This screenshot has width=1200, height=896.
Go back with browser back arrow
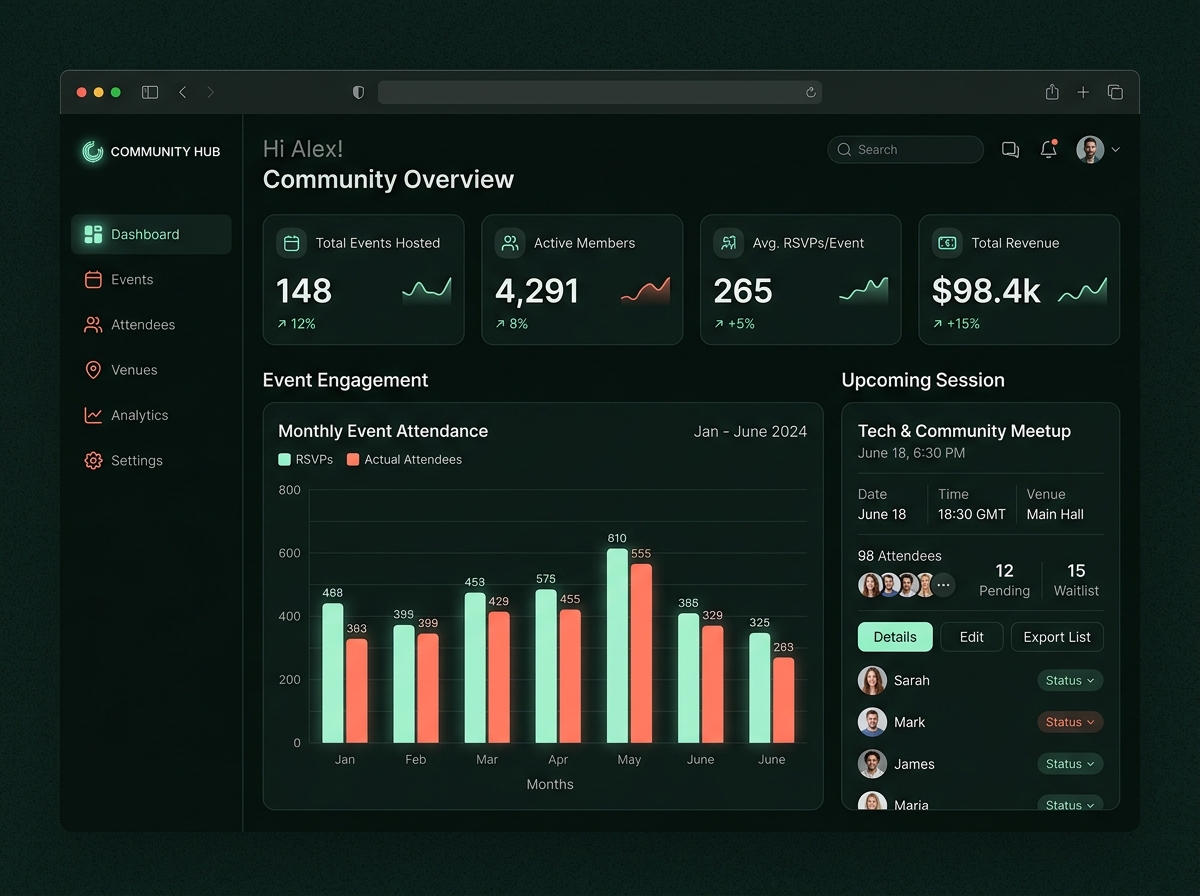[183, 92]
